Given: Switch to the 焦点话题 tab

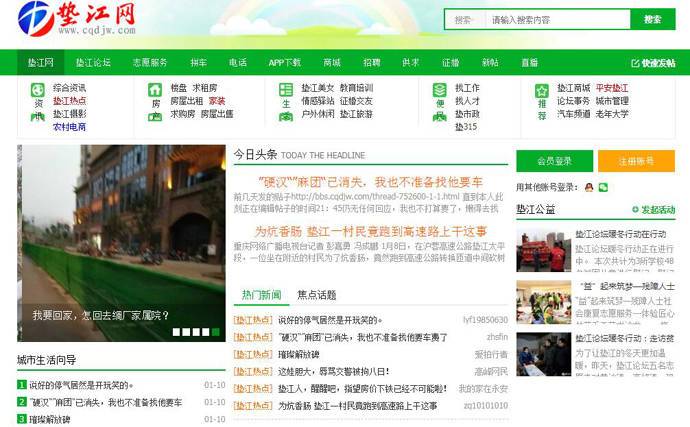Looking at the screenshot, I should [316, 295].
